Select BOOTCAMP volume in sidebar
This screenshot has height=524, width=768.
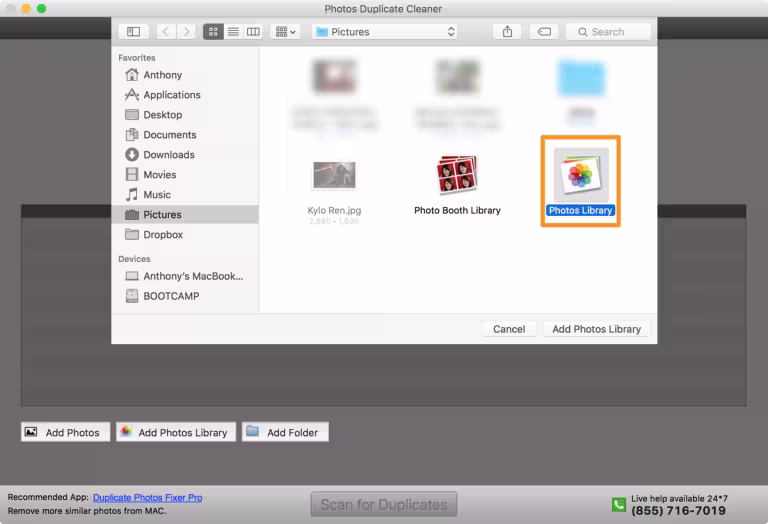pos(185,296)
